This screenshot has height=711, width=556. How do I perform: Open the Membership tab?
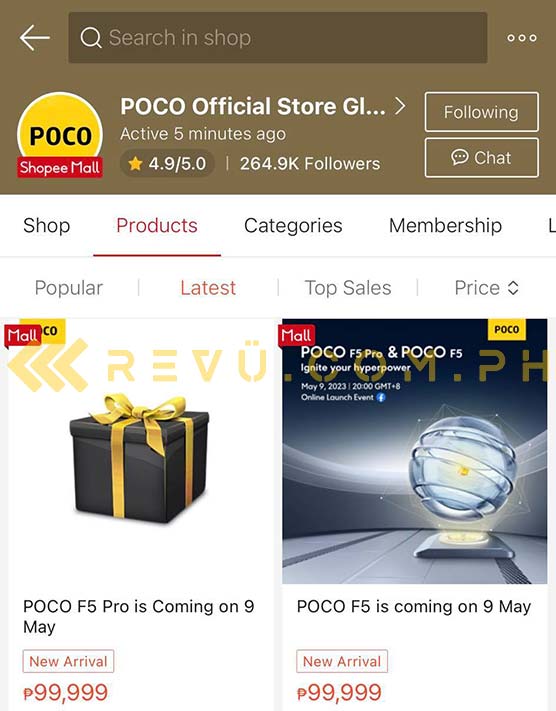(x=445, y=225)
